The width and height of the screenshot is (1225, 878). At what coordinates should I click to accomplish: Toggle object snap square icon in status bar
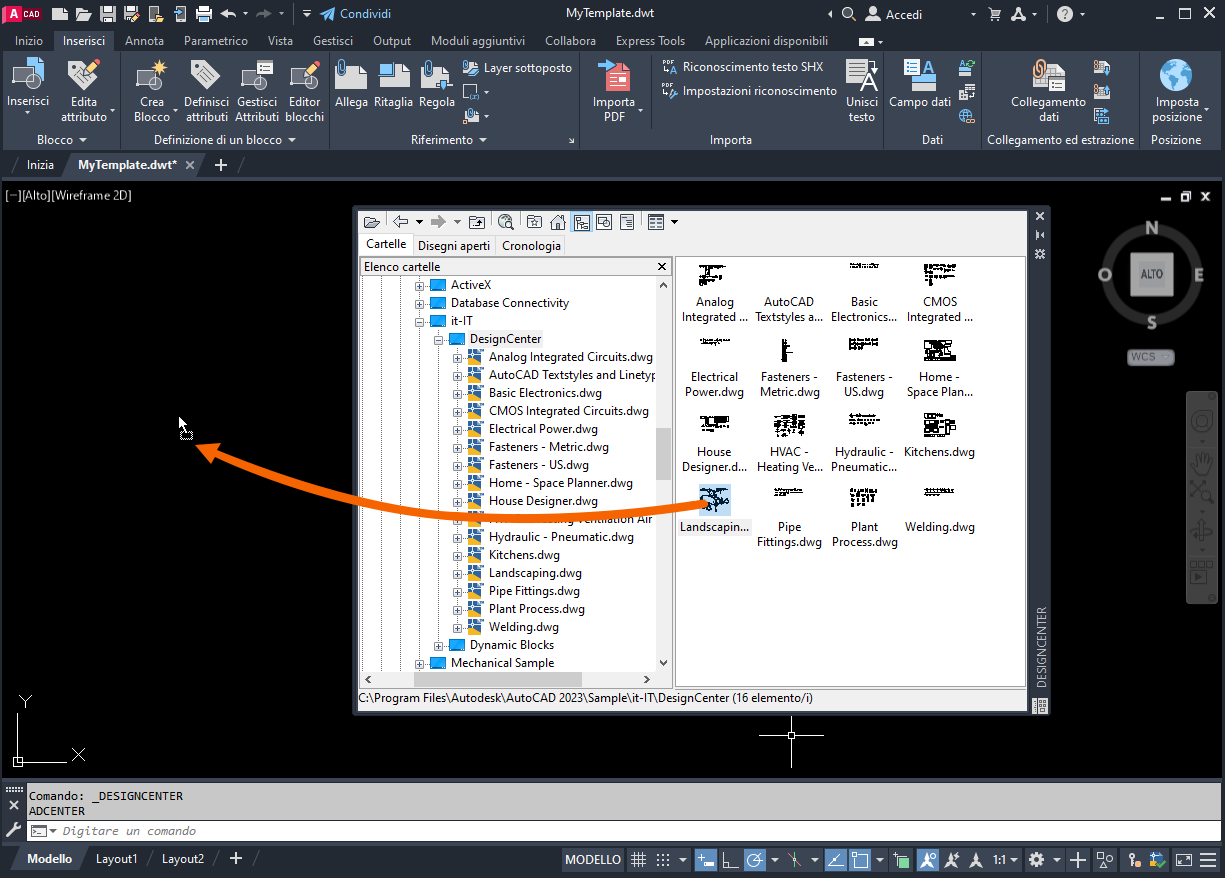tap(859, 860)
